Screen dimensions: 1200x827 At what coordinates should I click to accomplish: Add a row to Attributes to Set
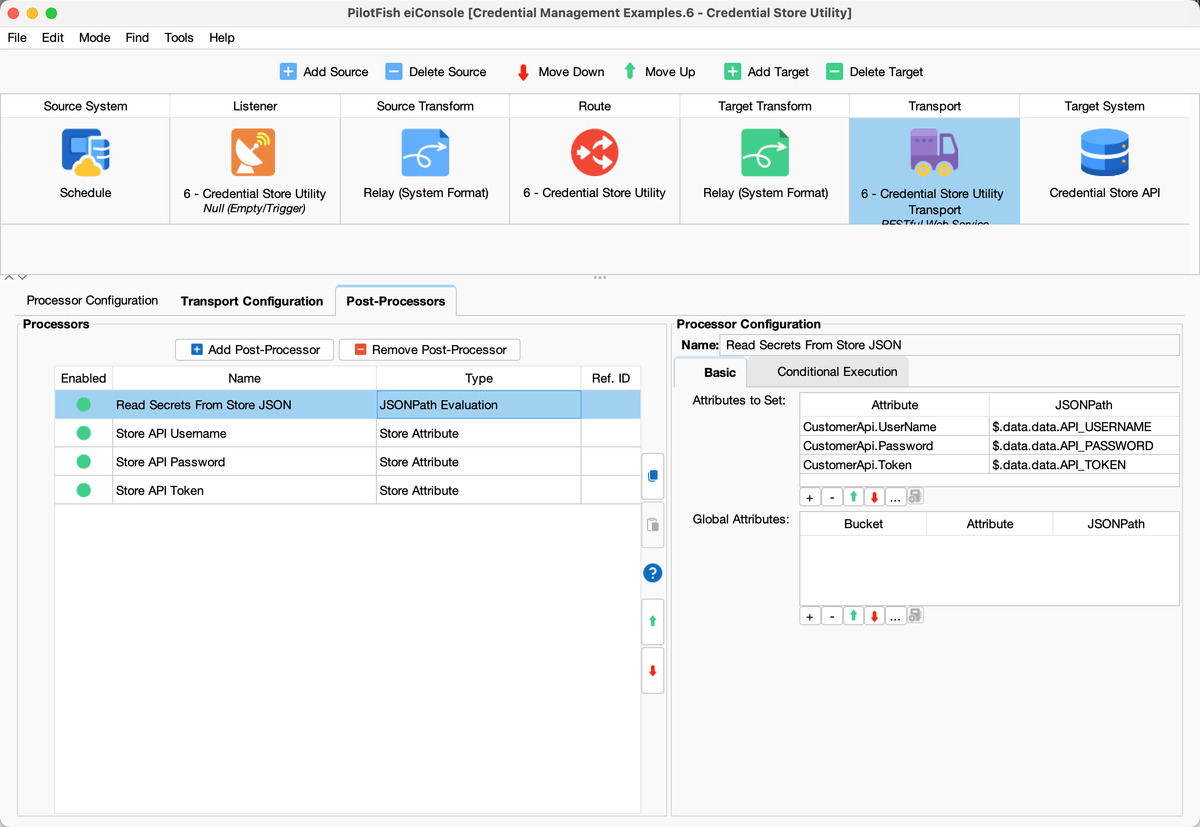coord(810,497)
